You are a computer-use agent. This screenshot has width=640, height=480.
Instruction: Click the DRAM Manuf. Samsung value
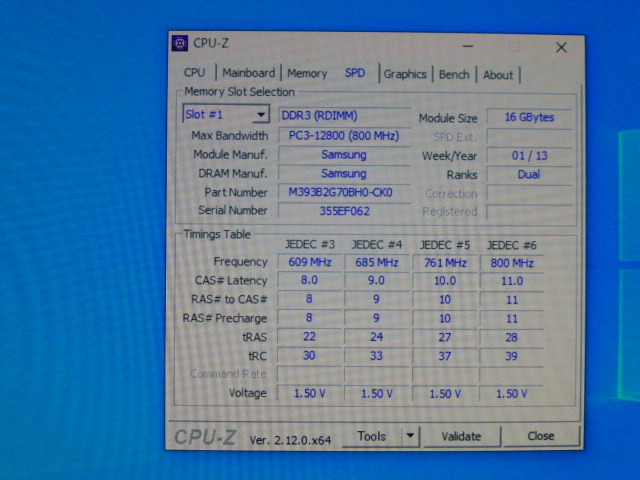tap(344, 173)
